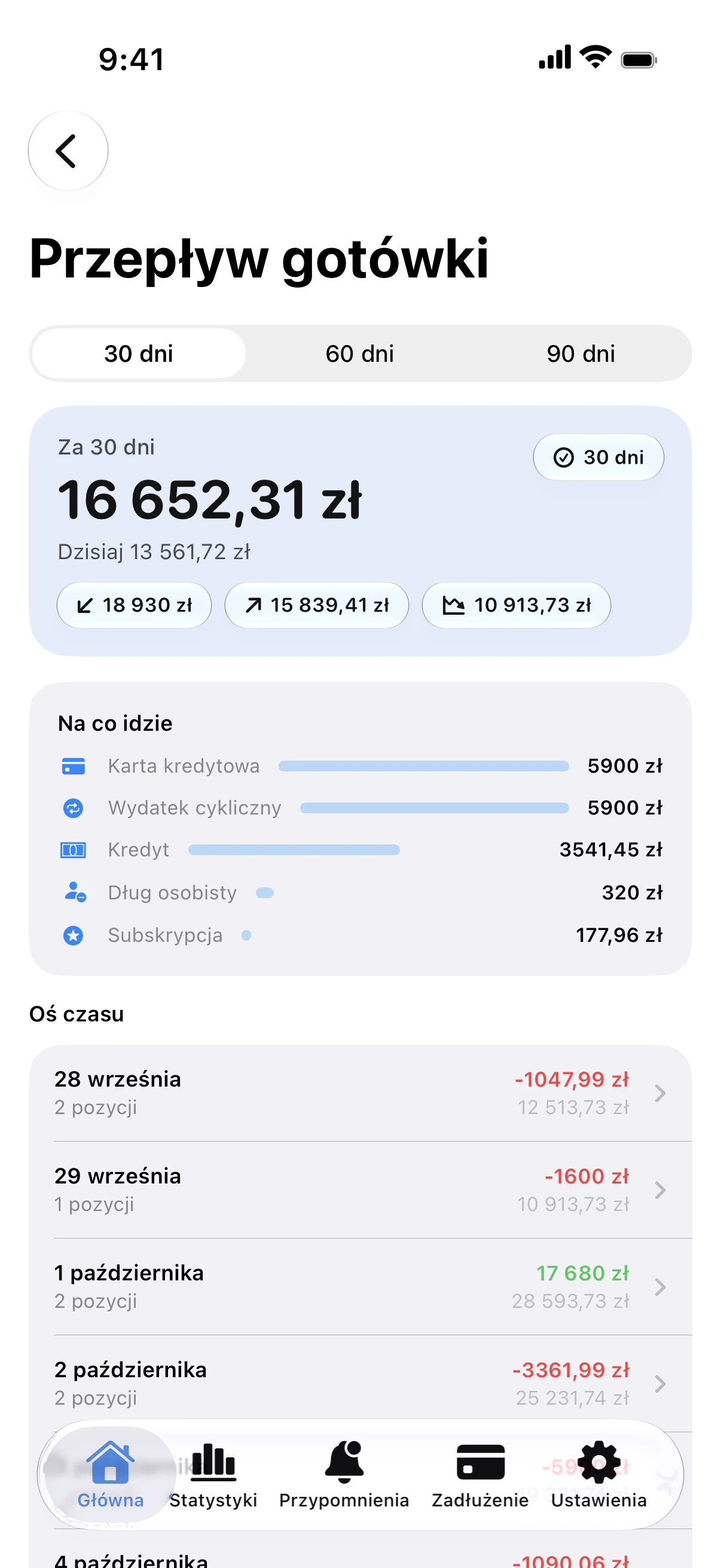Tap the Karta kredytowa card icon
Screen dimensions: 721x1568
pos(74,765)
